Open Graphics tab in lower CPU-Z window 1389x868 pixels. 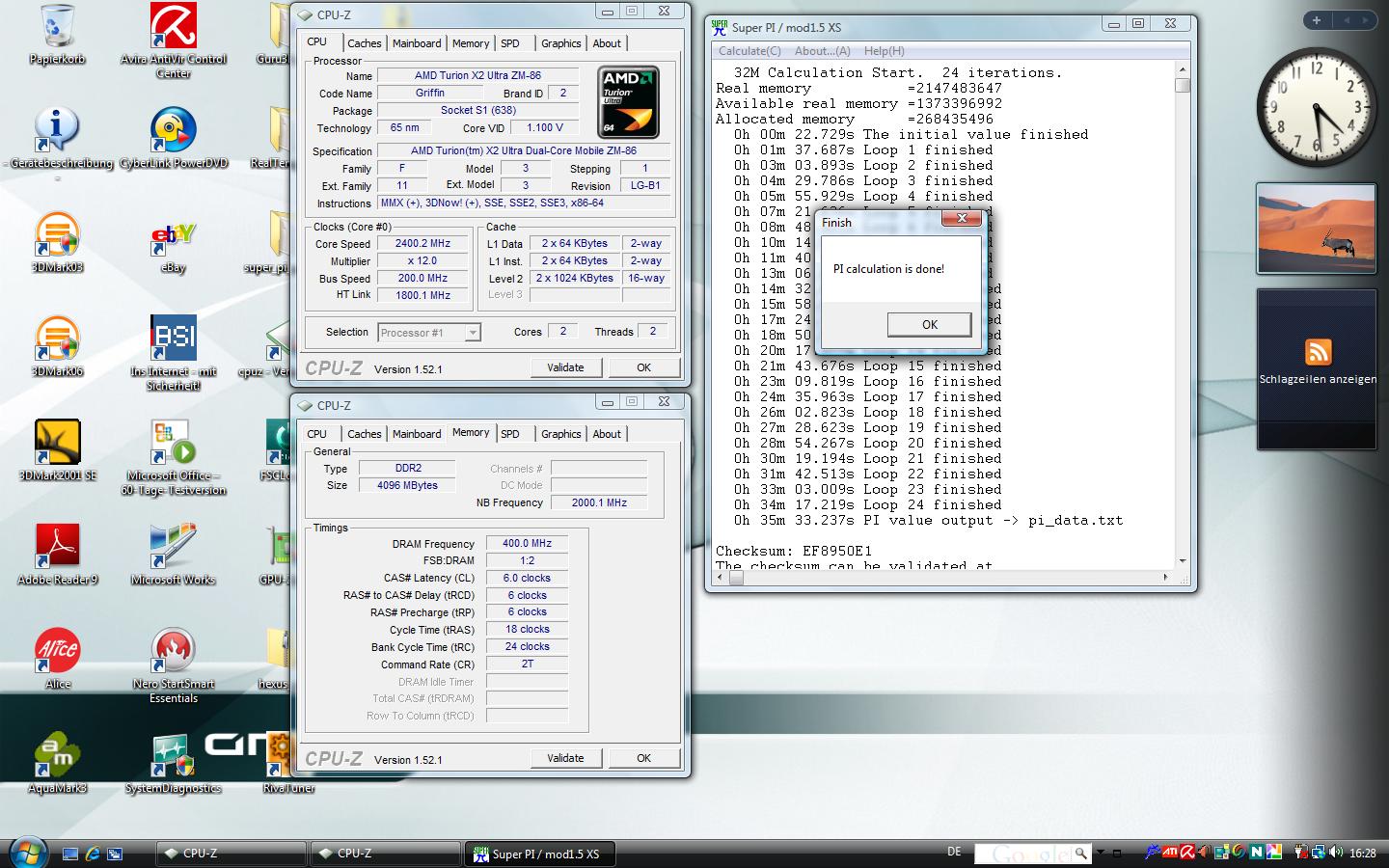[560, 434]
